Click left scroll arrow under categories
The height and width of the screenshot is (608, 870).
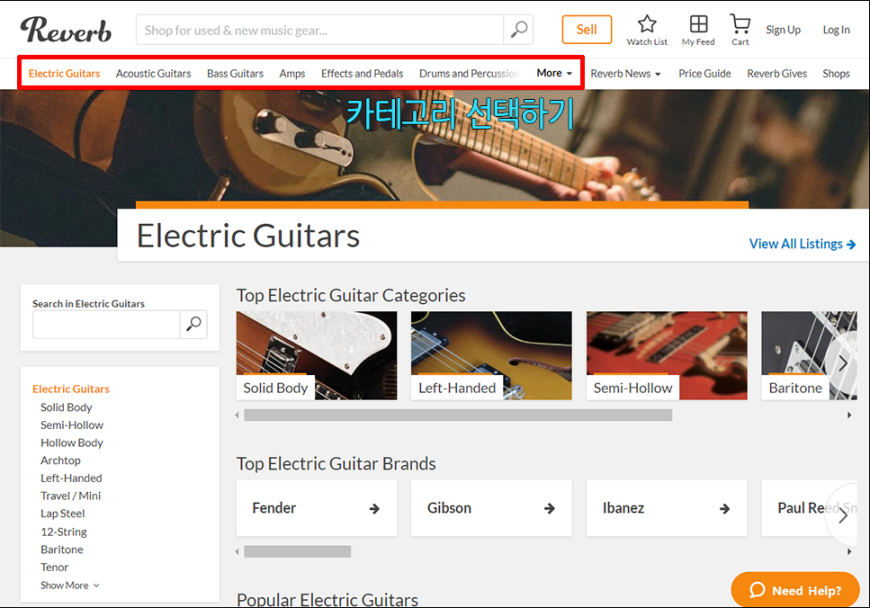click(x=237, y=415)
